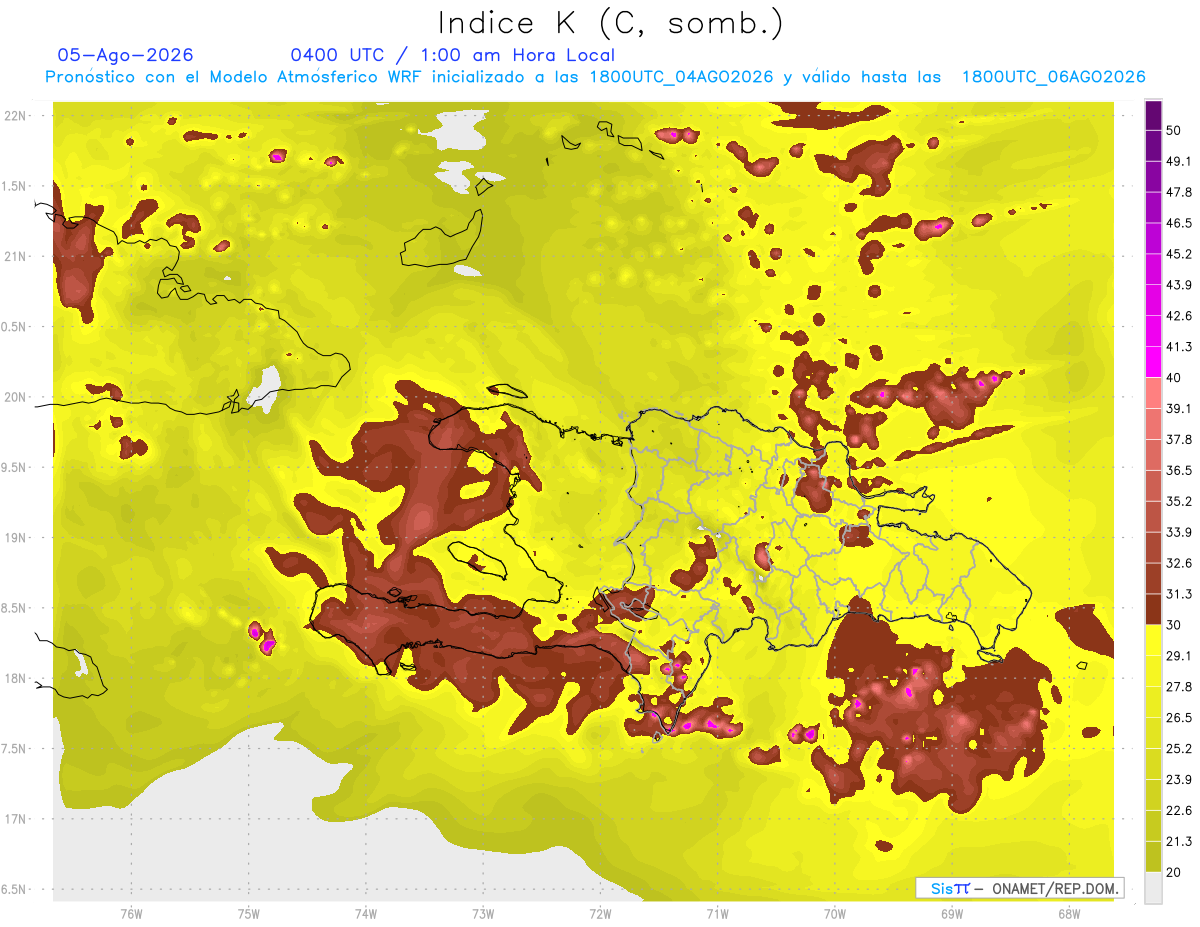Viewport: 1200px width, 927px height.
Task: Click the 22N latitude axis label
Action: 17,116
